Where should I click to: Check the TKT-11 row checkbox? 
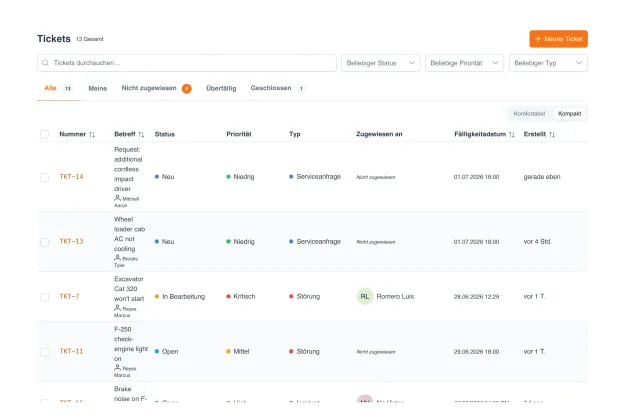point(45,352)
